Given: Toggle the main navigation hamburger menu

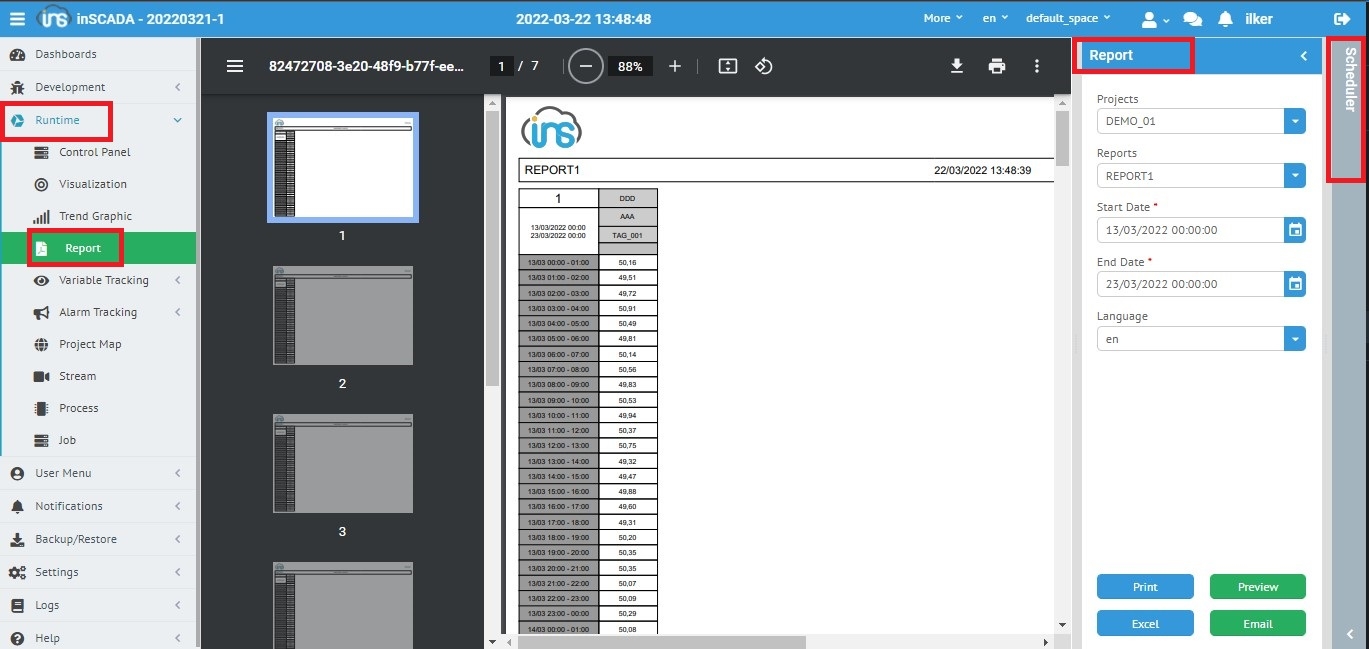Looking at the screenshot, I should coord(17,19).
